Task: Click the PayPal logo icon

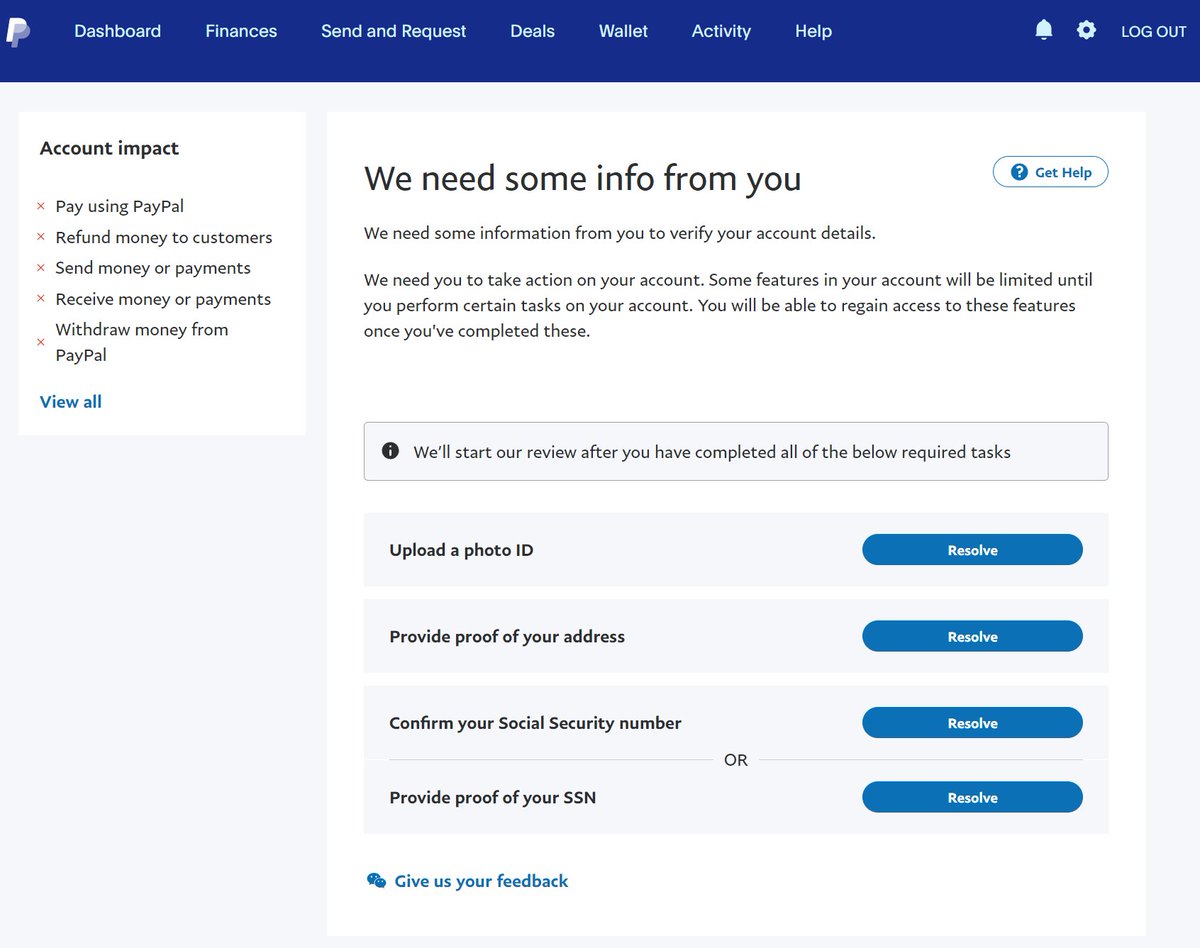Action: 18,32
